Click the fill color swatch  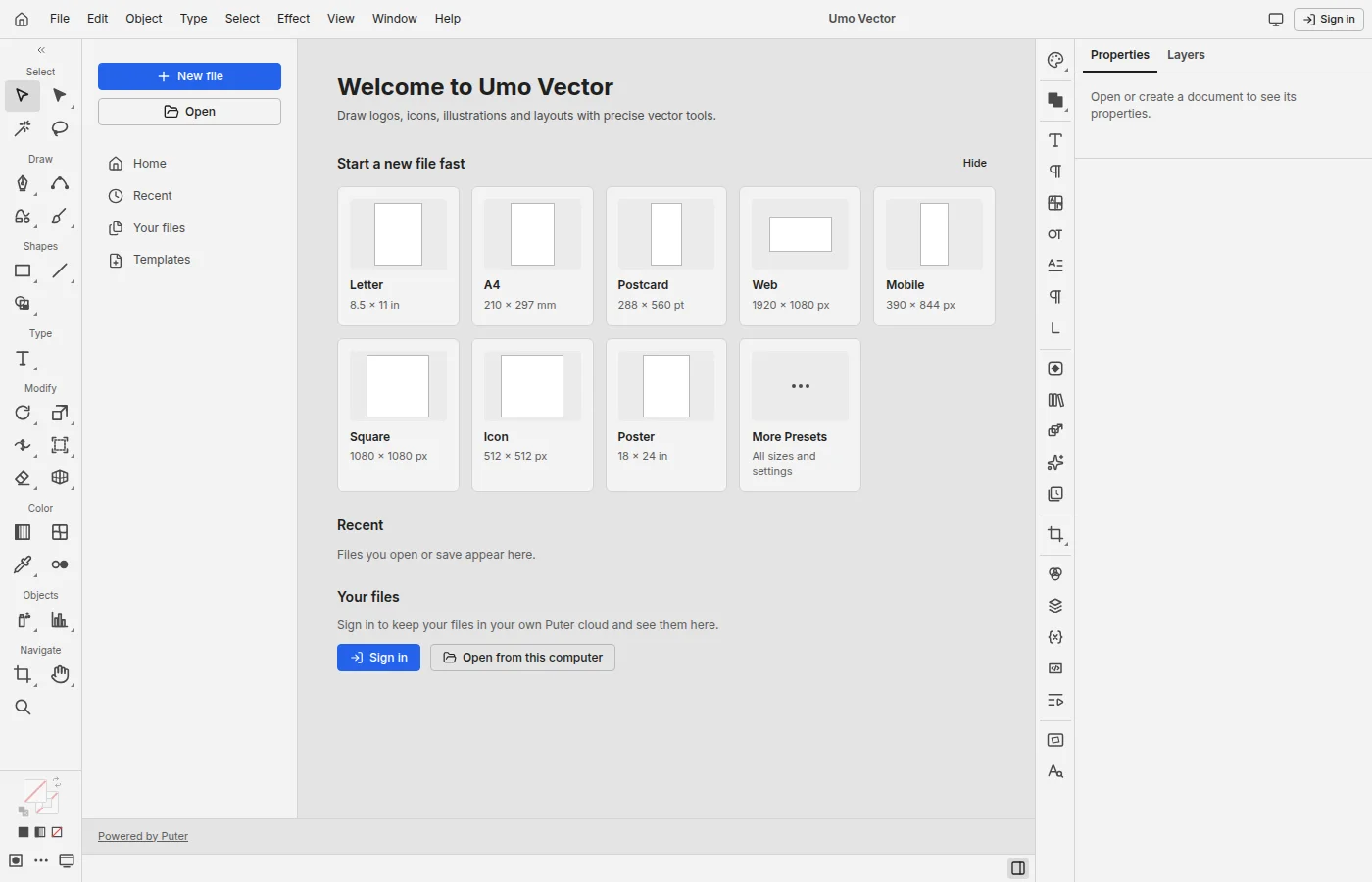(x=34, y=792)
